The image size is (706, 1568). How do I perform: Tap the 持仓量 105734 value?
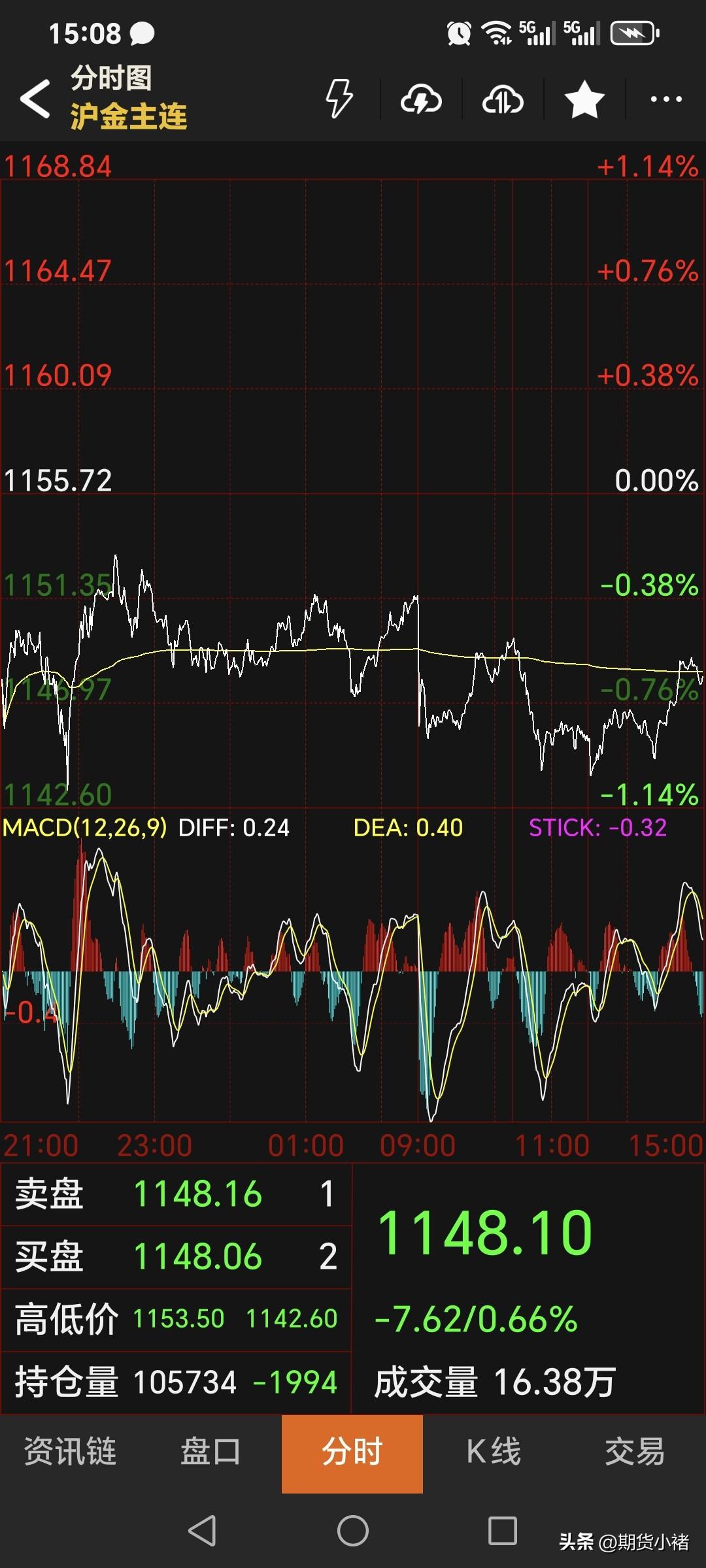[185, 1382]
